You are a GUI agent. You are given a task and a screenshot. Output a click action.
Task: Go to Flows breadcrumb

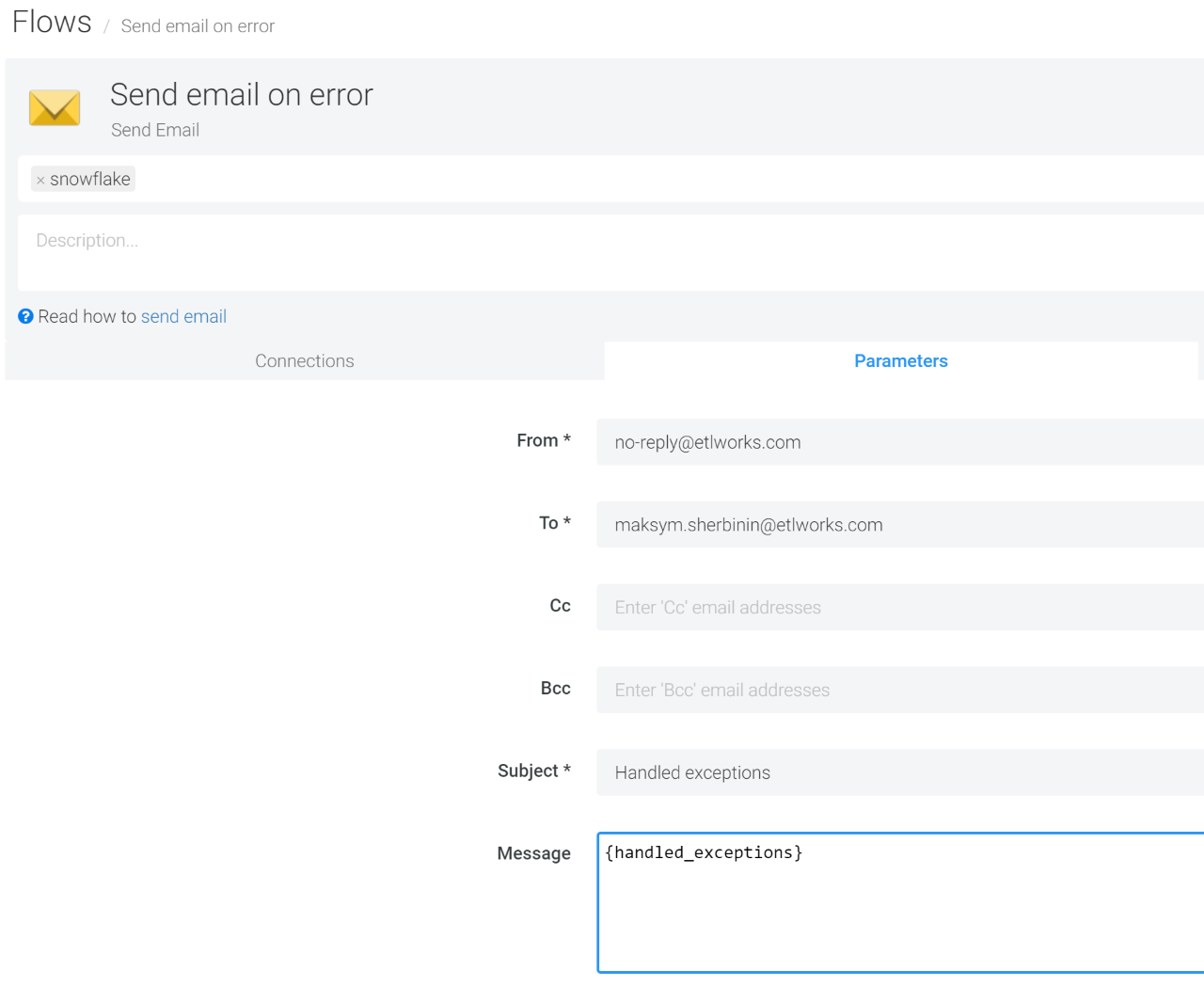tap(52, 22)
